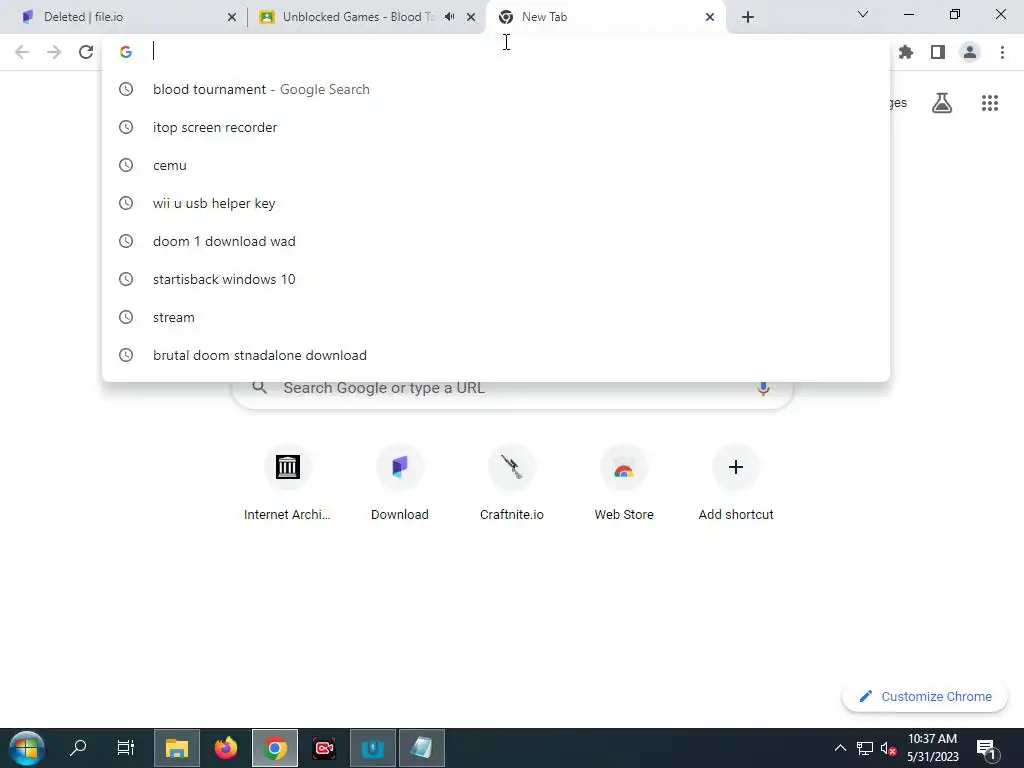Click the Customize Chrome button

pos(925,697)
